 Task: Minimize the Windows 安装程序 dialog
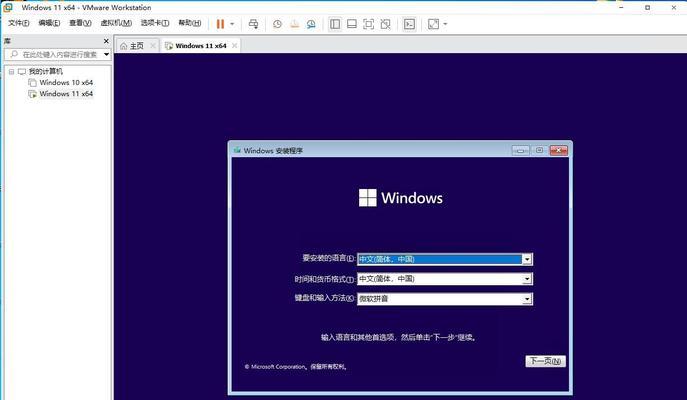521,150
